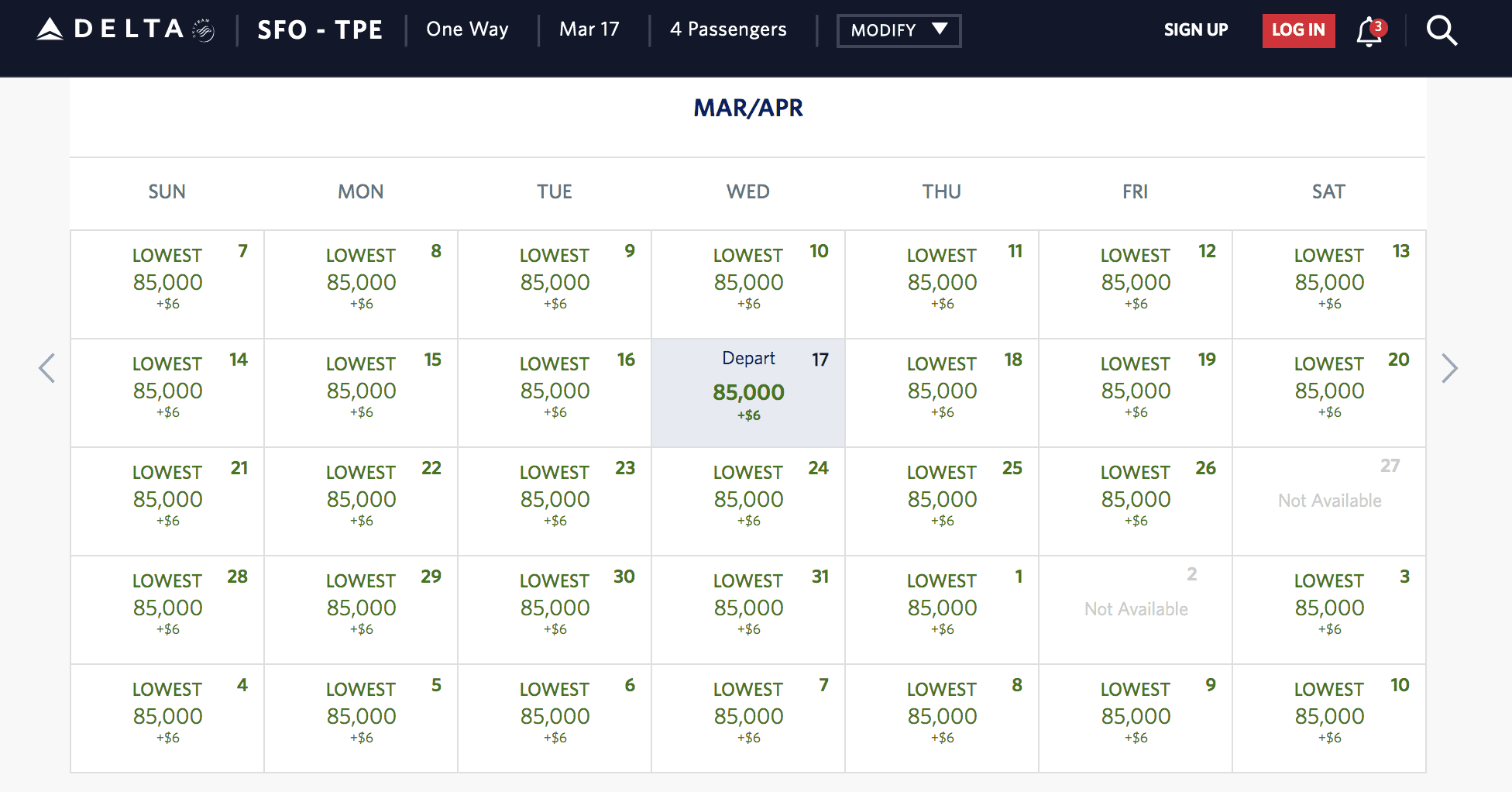The width and height of the screenshot is (1512, 792).
Task: Select the April 3 fare cell
Action: [1329, 609]
